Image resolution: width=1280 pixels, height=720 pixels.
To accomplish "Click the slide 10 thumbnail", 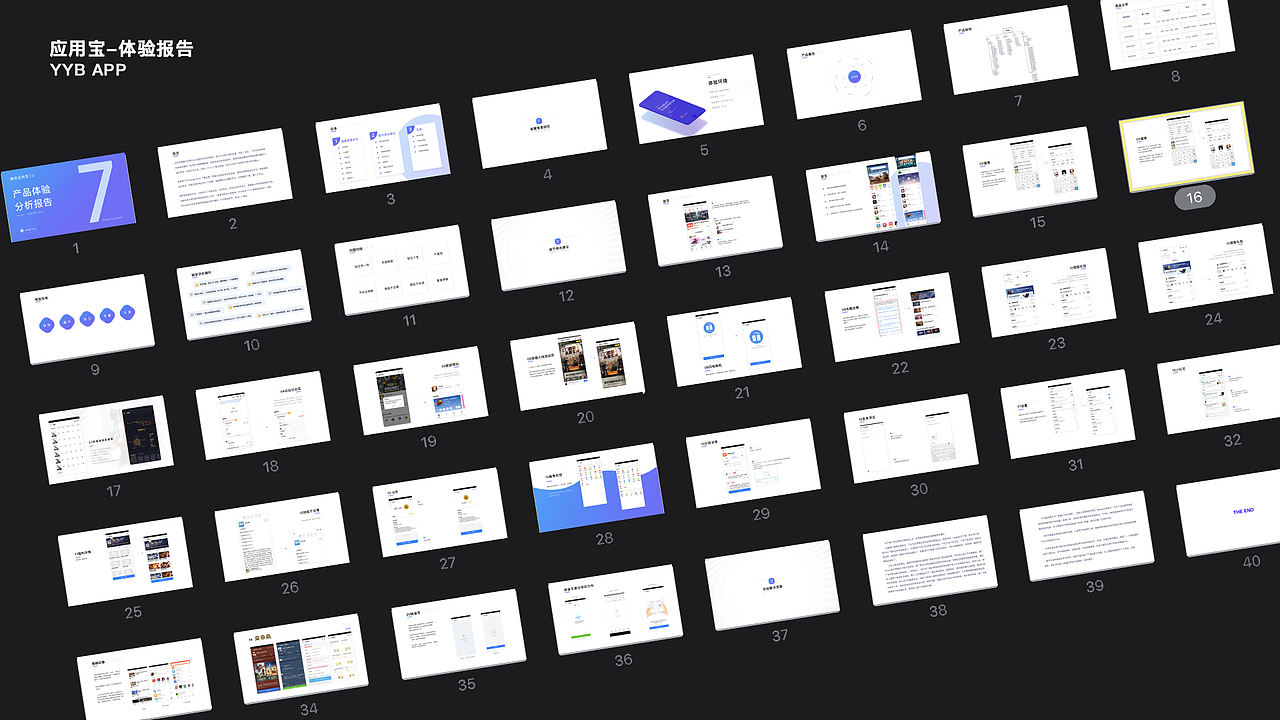I will point(245,295).
